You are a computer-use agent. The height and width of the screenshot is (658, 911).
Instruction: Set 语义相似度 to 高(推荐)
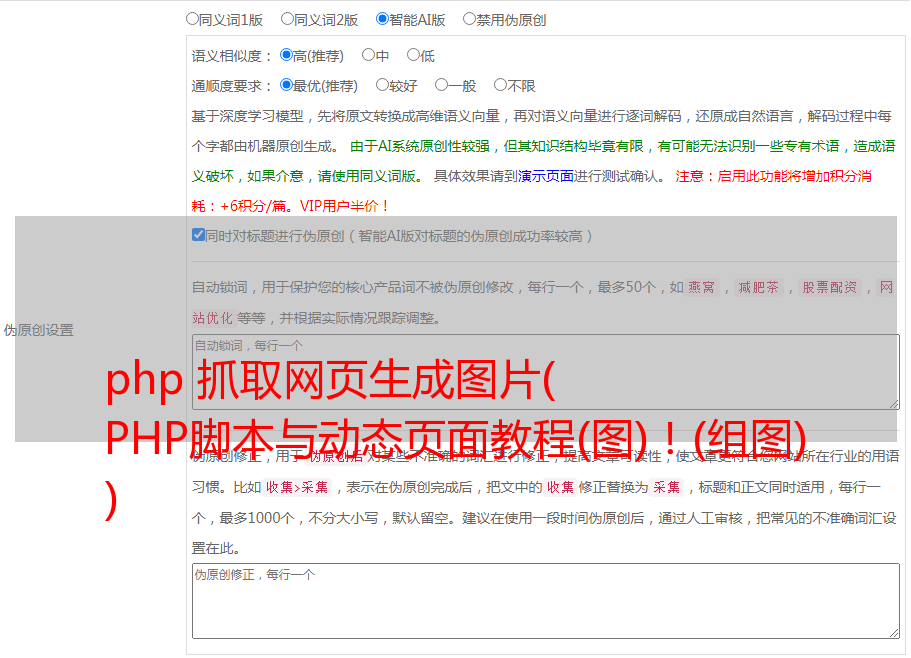coord(286,56)
